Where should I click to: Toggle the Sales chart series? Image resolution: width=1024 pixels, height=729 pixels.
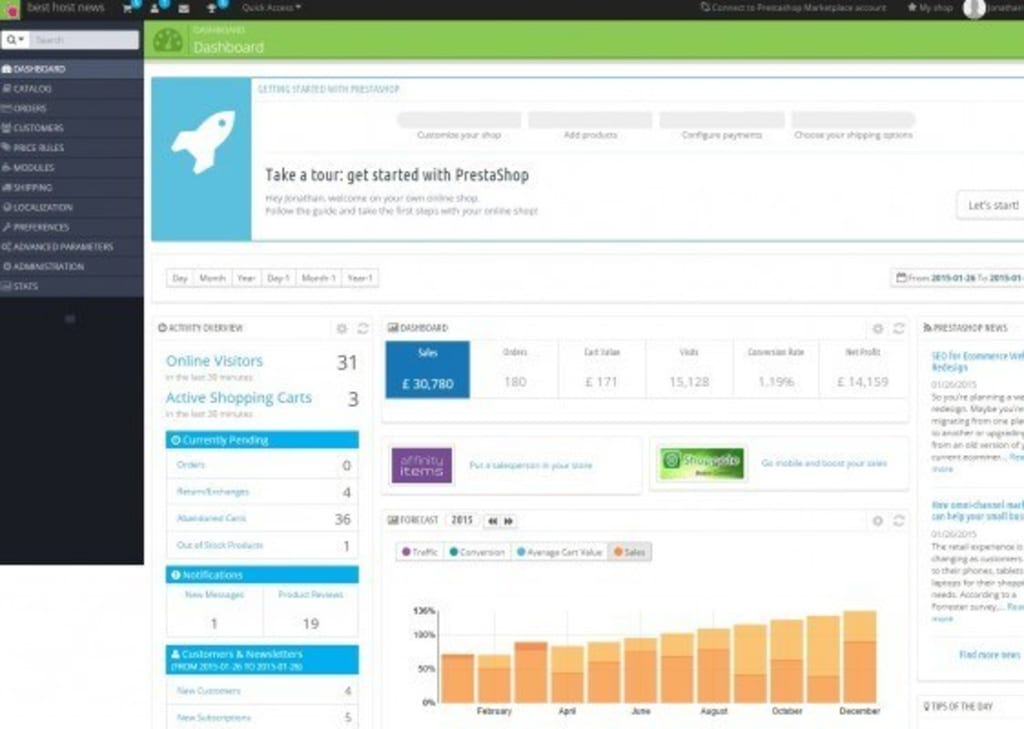pos(630,552)
